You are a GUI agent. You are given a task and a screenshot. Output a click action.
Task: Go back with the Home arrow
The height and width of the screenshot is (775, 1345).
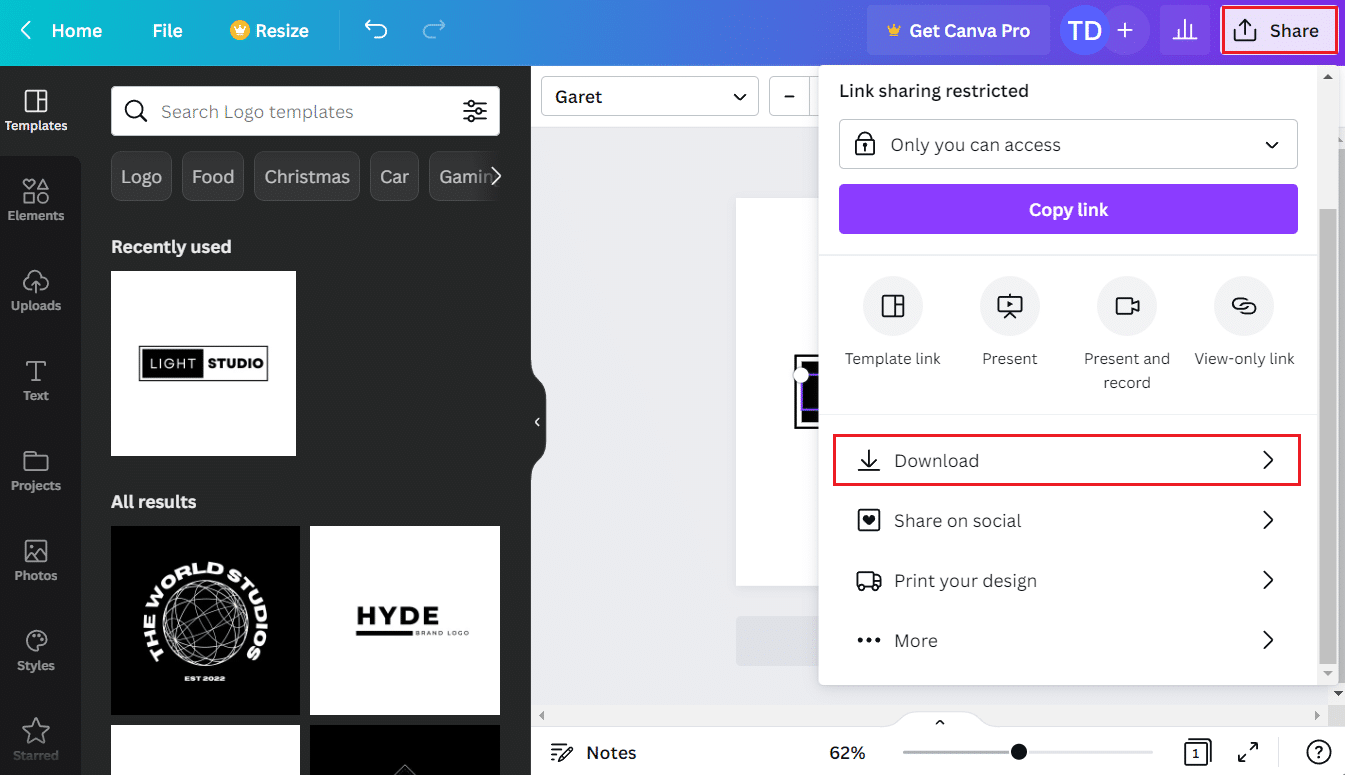pos(26,30)
